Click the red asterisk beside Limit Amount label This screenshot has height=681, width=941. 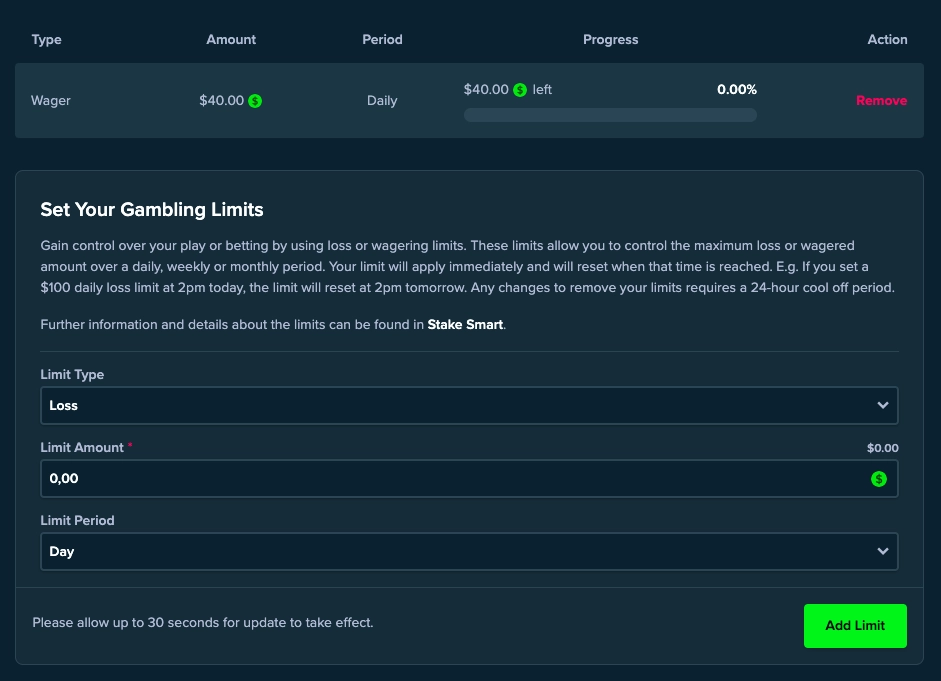(x=129, y=447)
